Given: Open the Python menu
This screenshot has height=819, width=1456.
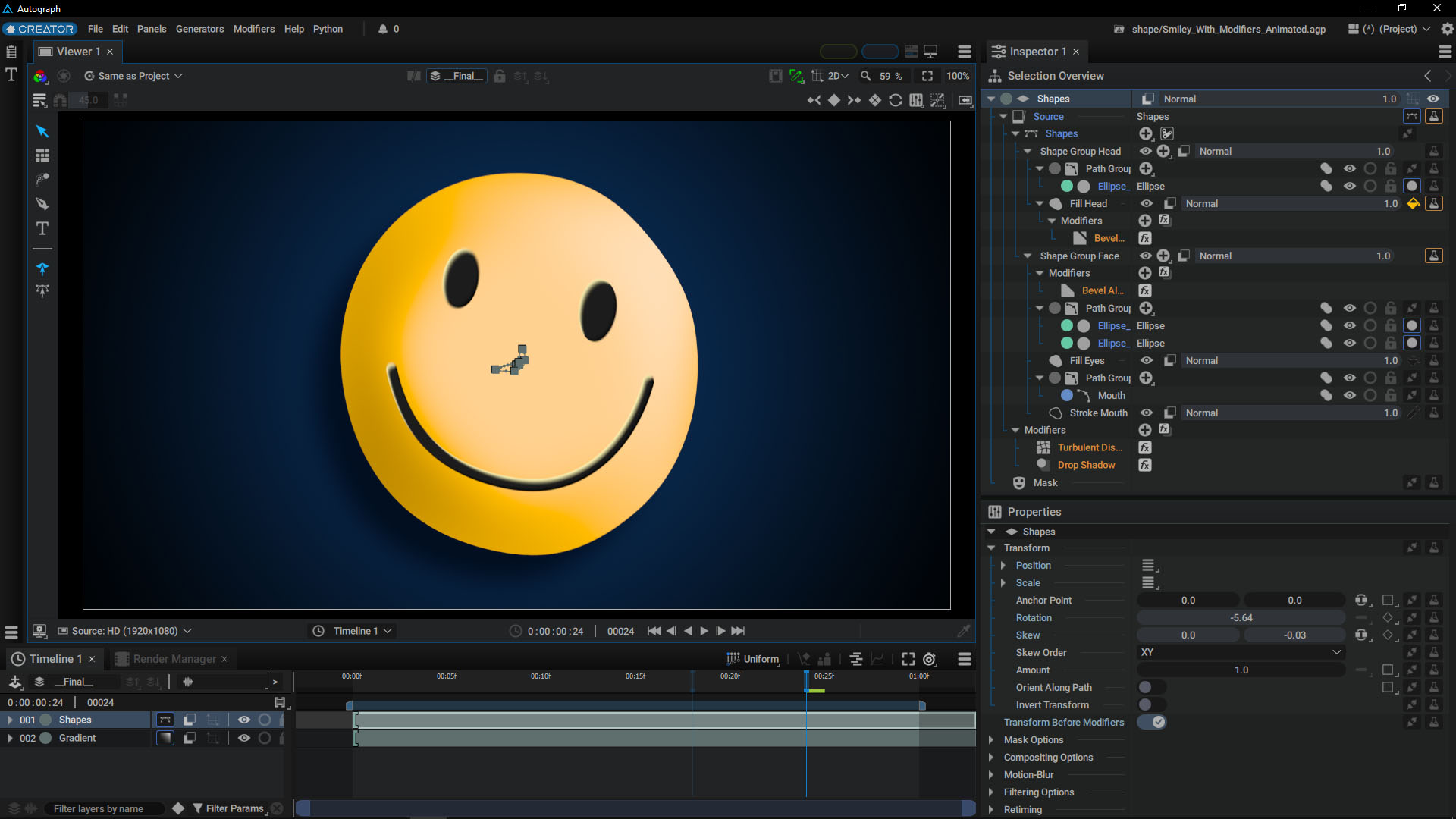Looking at the screenshot, I should (328, 29).
